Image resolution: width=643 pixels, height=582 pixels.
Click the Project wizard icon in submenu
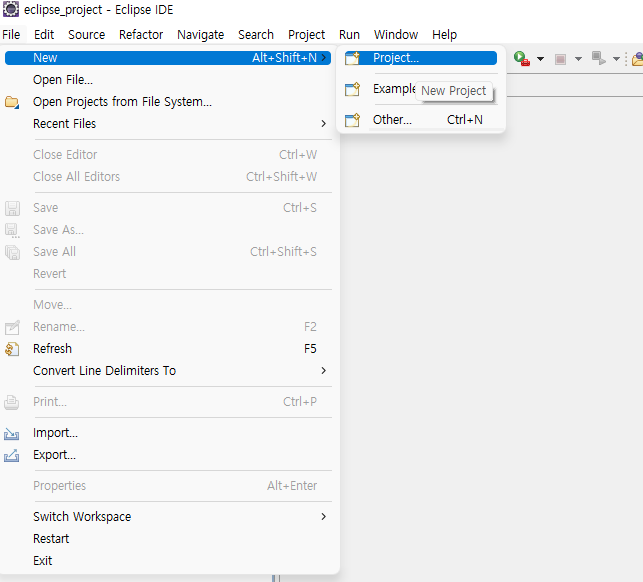(352, 58)
